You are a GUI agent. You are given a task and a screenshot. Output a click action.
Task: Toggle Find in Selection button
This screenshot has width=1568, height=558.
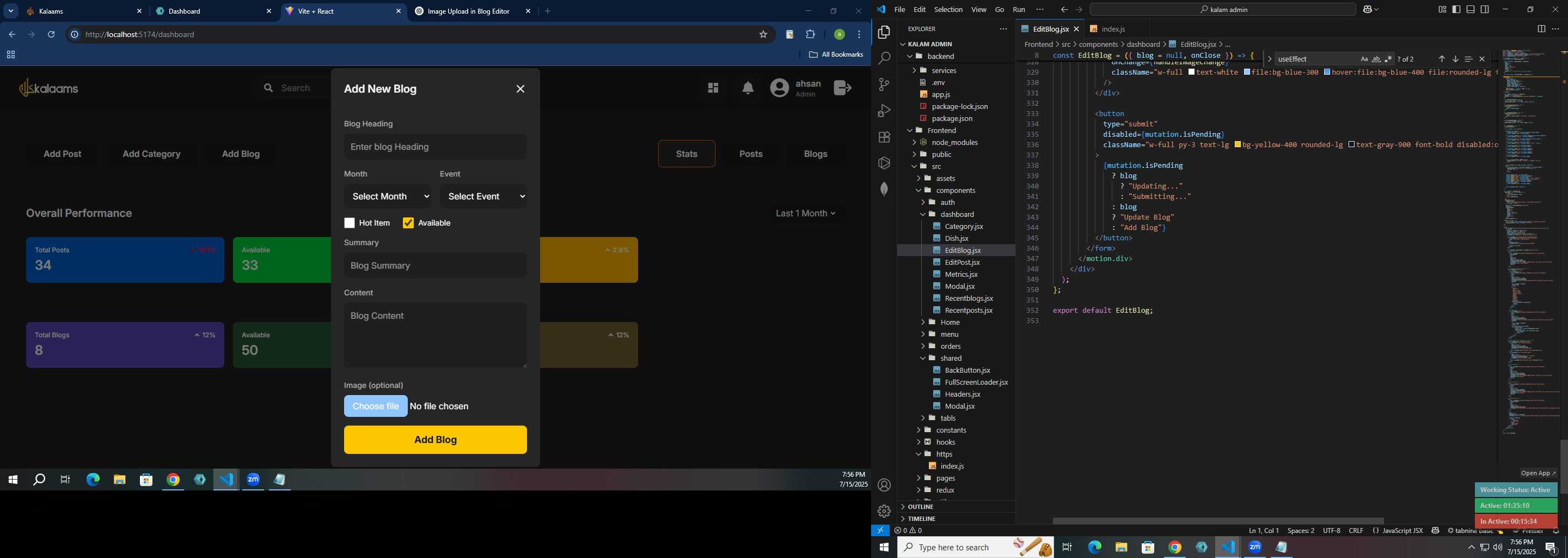point(1468,59)
